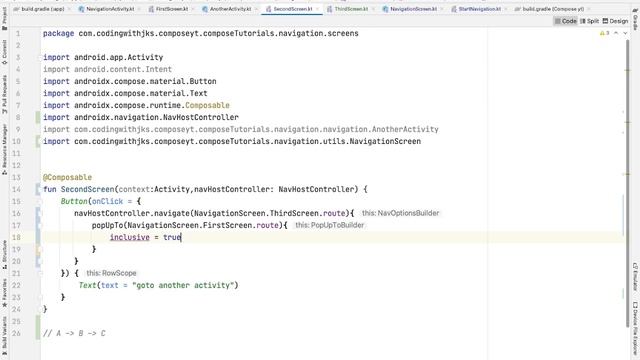The width and height of the screenshot is (640, 360).
Task: Collapse the navigate lambda fold on line 16
Action: (x=40, y=213)
